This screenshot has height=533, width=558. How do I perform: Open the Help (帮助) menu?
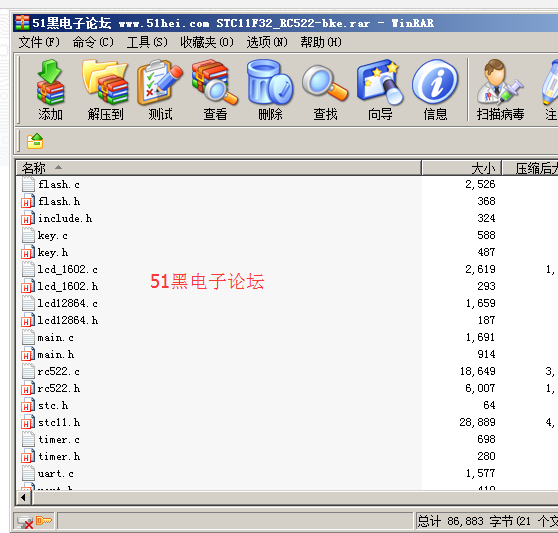(321, 42)
